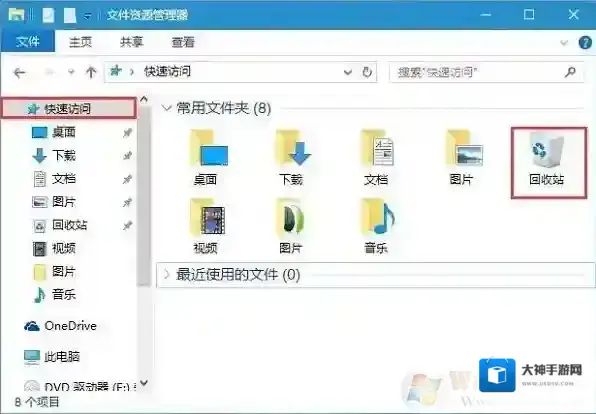Open 此电脑 in the navigation pane
Image resolution: width=596 pixels, height=414 pixels.
tap(52, 357)
